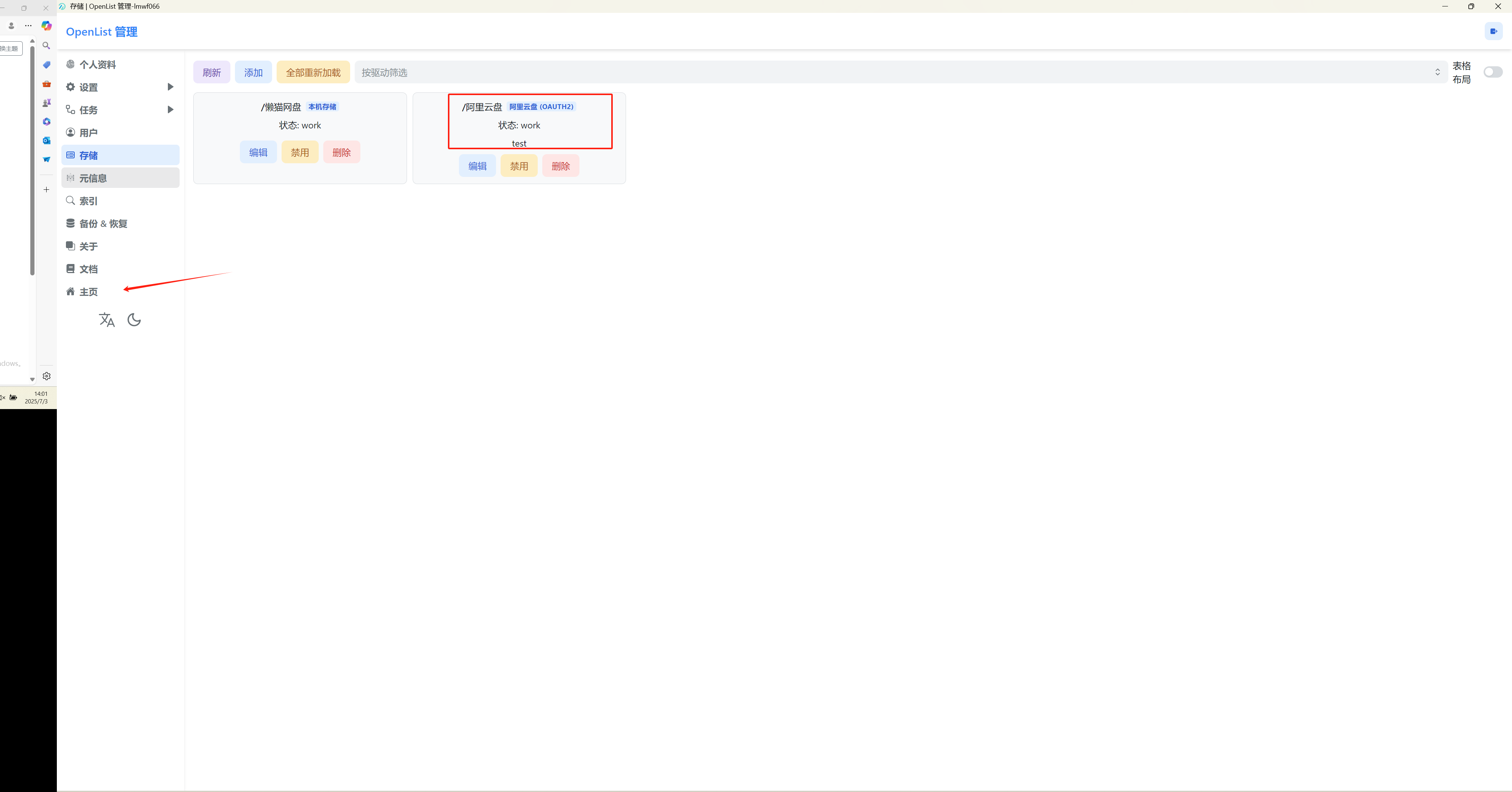This screenshot has width=1512, height=792.
Task: Click the test remark on 阿里云盘 card
Action: click(x=519, y=144)
